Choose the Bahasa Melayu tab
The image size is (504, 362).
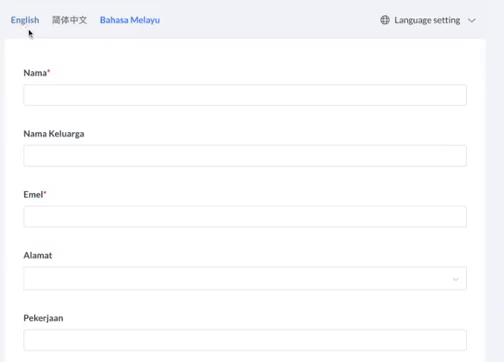130,20
